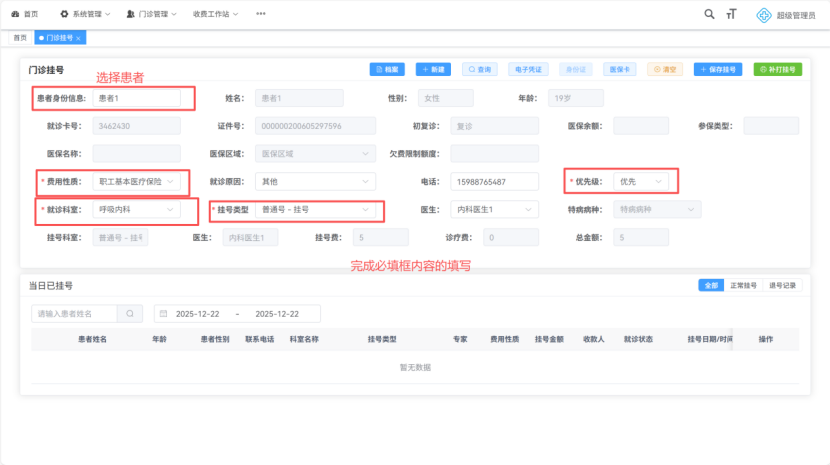Image resolution: width=830 pixels, height=465 pixels.
Task: Click the 费用性质 column header in table
Action: click(x=504, y=339)
